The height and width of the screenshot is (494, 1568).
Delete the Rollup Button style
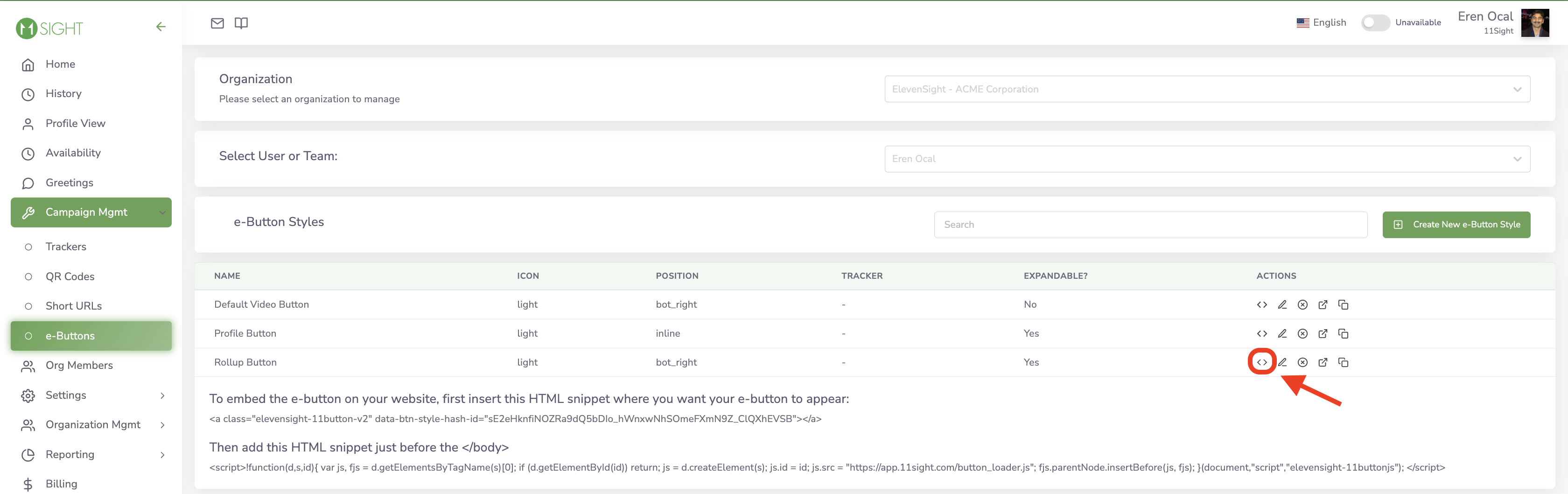tap(1302, 362)
